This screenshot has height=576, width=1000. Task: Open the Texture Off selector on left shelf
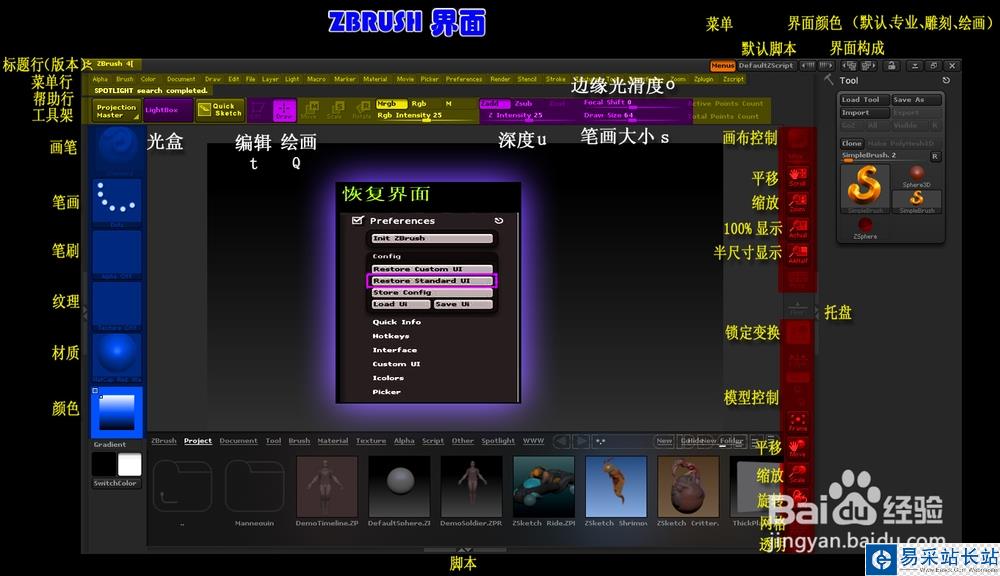click(x=117, y=306)
